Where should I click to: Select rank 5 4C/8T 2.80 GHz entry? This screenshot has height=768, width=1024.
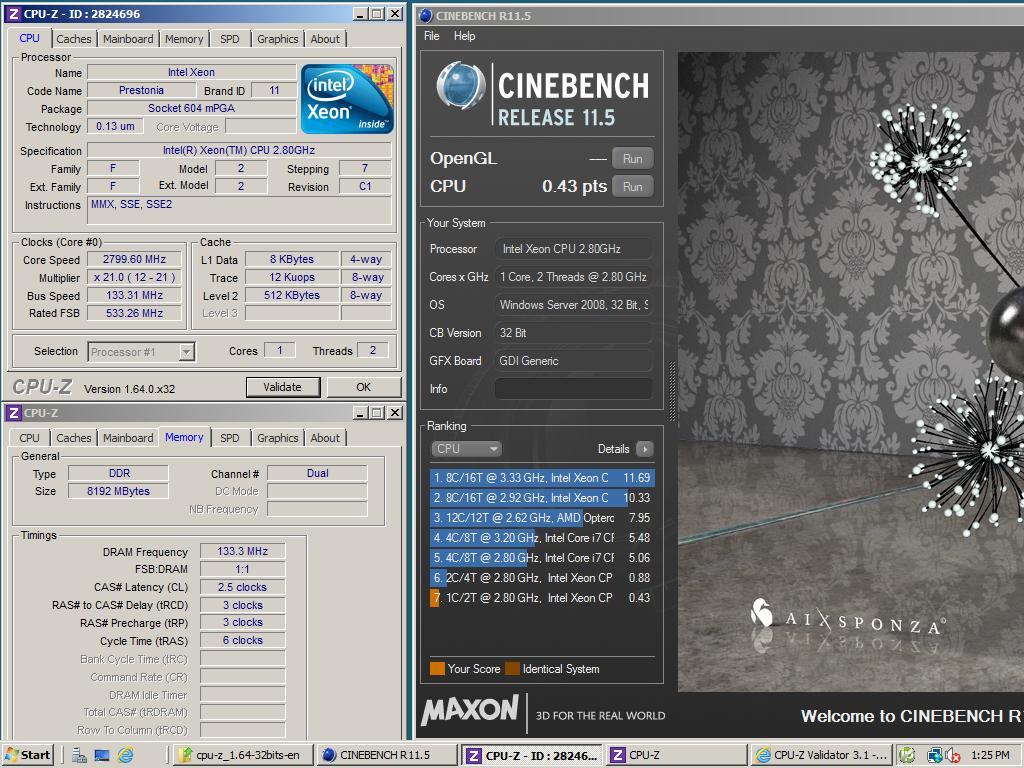(x=541, y=558)
